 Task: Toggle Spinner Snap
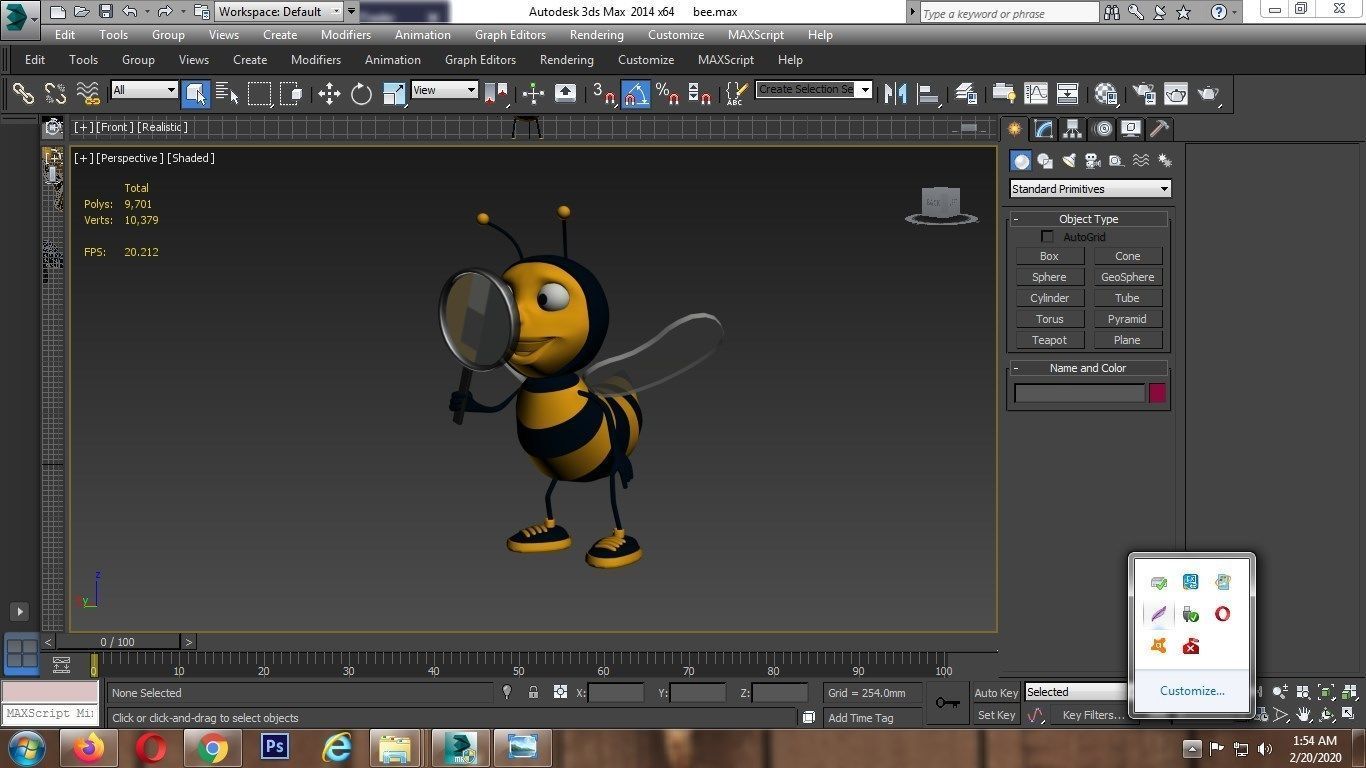(699, 94)
